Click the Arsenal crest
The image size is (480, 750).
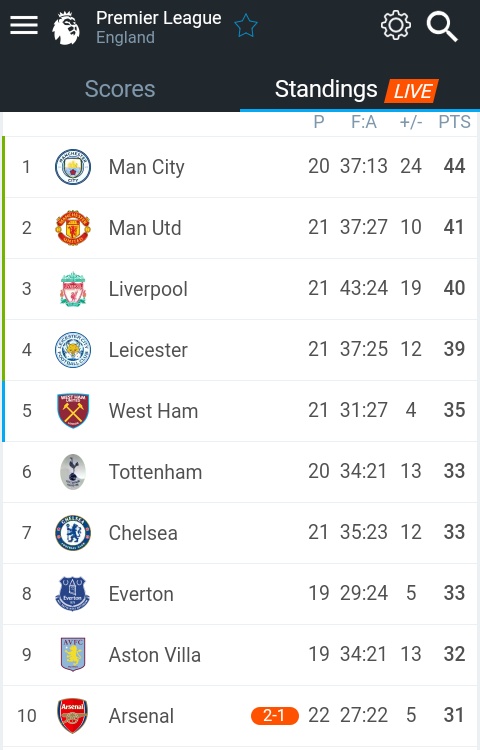point(73,716)
